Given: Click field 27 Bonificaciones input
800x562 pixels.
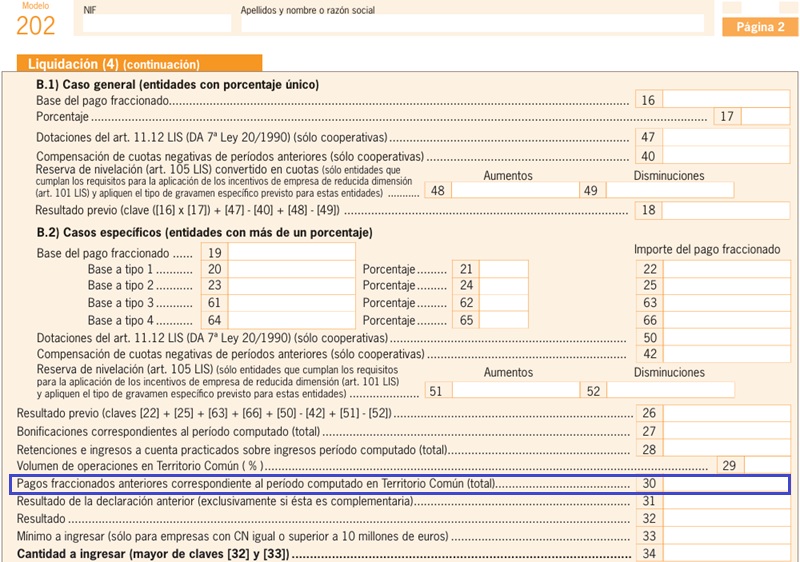Looking at the screenshot, I should (x=727, y=431).
